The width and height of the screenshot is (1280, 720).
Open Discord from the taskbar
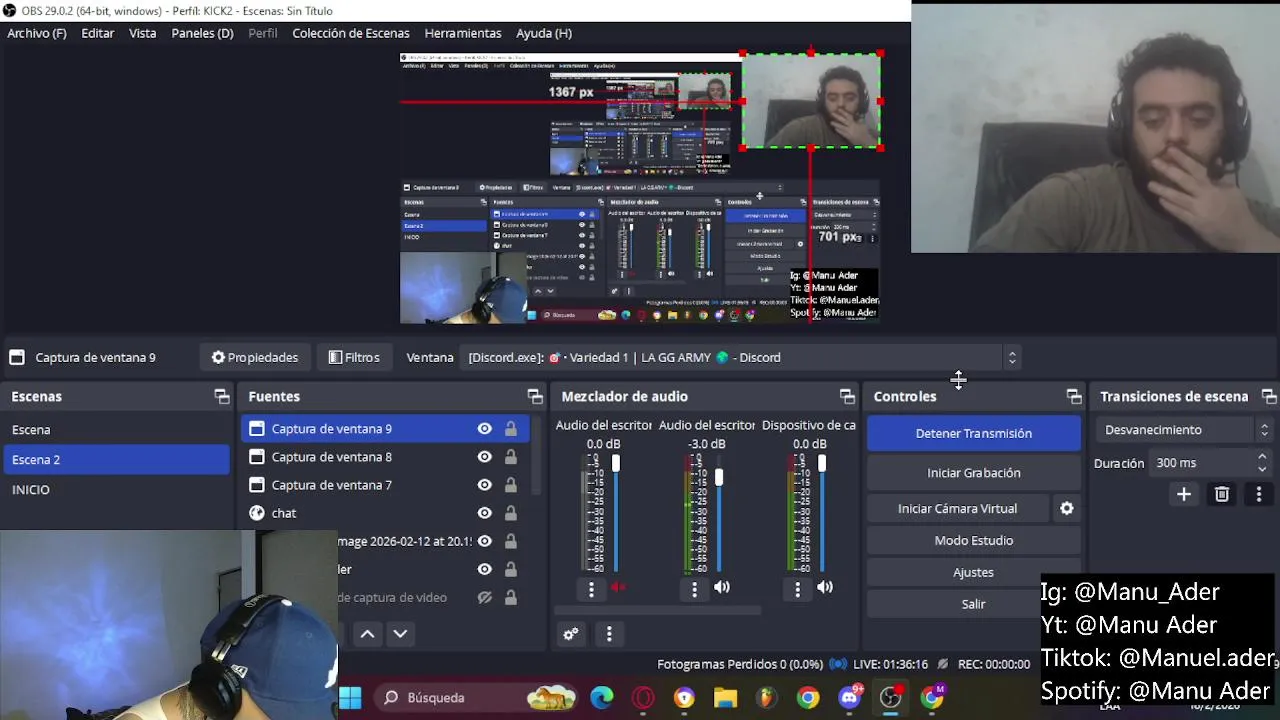tap(850, 697)
